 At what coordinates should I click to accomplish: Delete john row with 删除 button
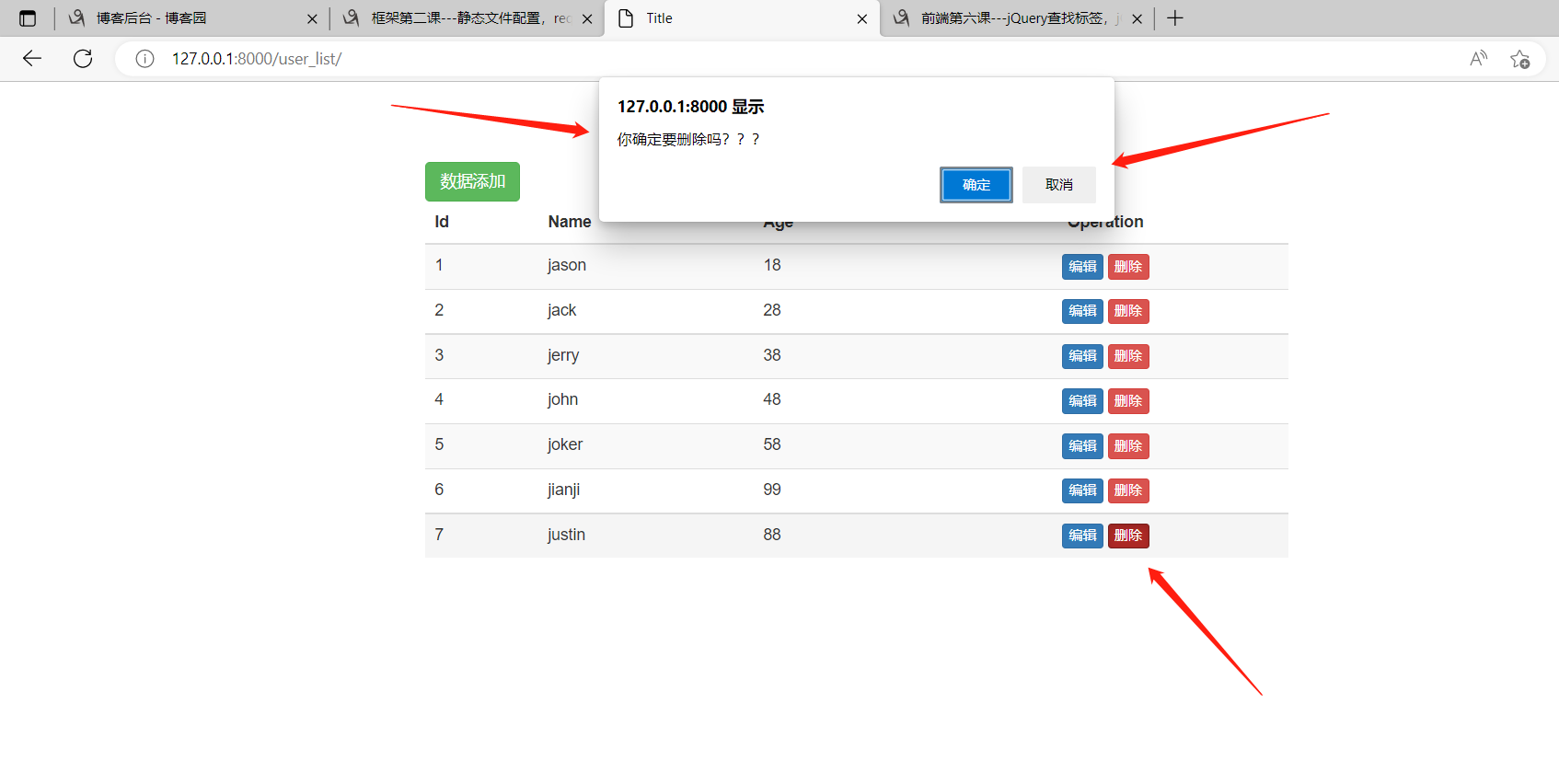tap(1128, 401)
